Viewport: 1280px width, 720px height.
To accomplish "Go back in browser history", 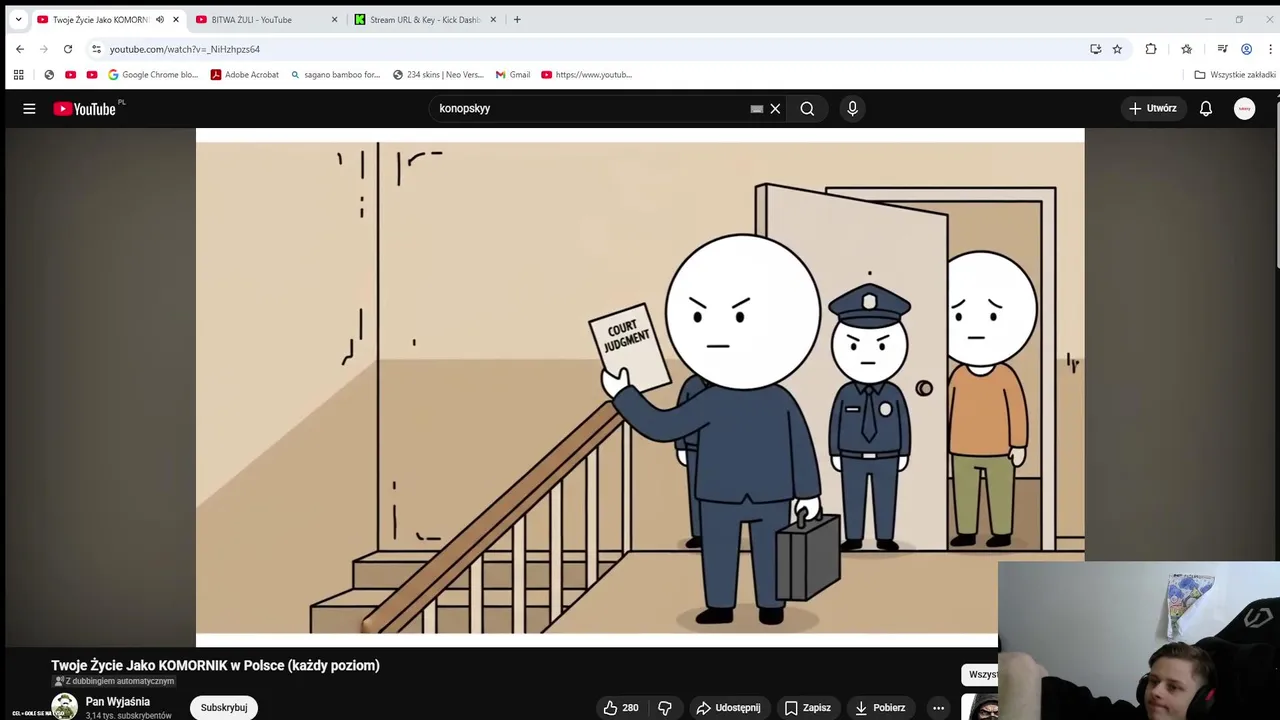I will (x=19, y=49).
